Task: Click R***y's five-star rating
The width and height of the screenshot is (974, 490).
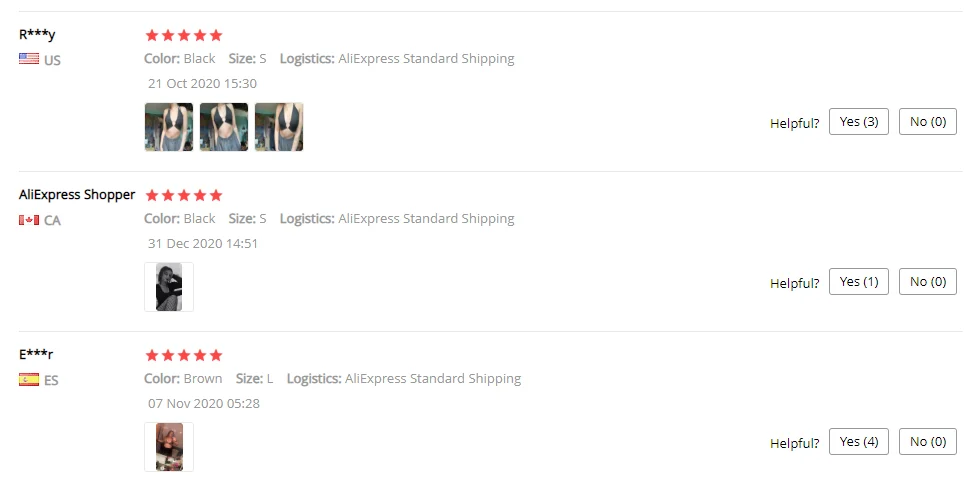Action: [184, 35]
